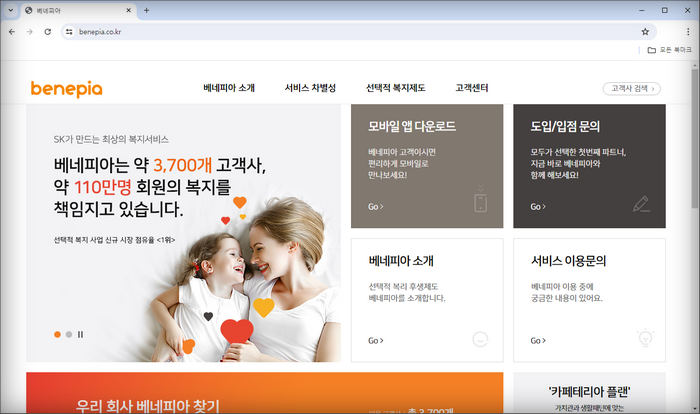Click the 모바일 앱 다운로드 heading
The width and height of the screenshot is (700, 414).
[x=412, y=126]
